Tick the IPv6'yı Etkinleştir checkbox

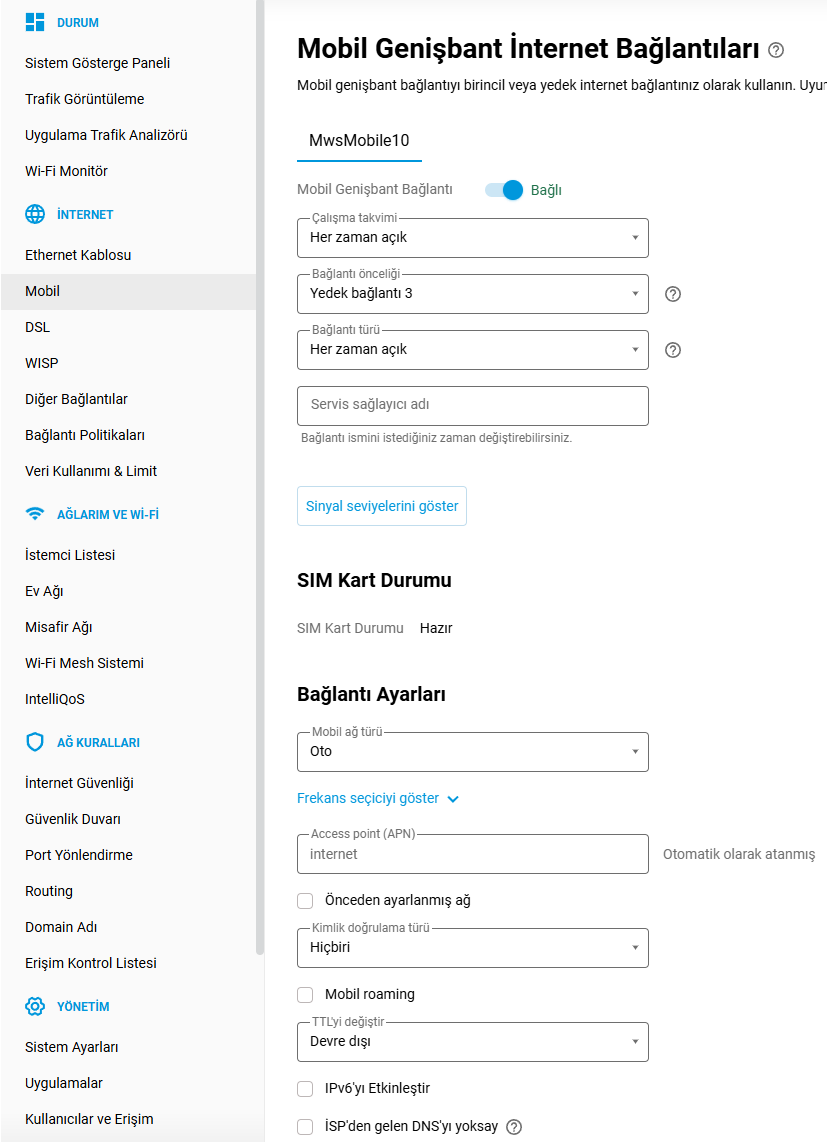(x=306, y=1088)
